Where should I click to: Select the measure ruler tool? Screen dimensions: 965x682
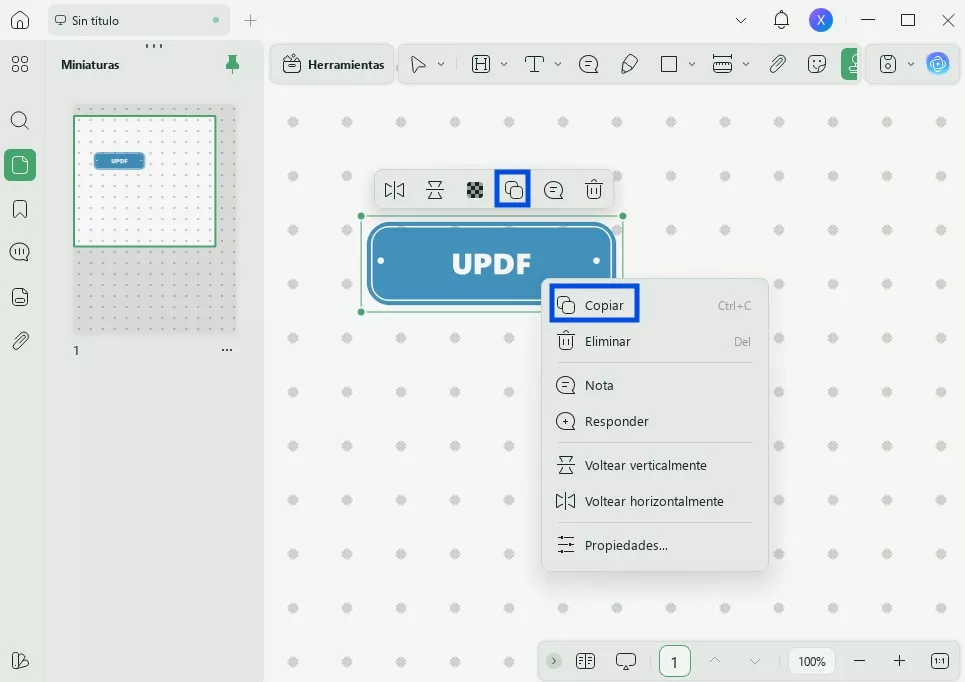pyautogui.click(x=722, y=64)
